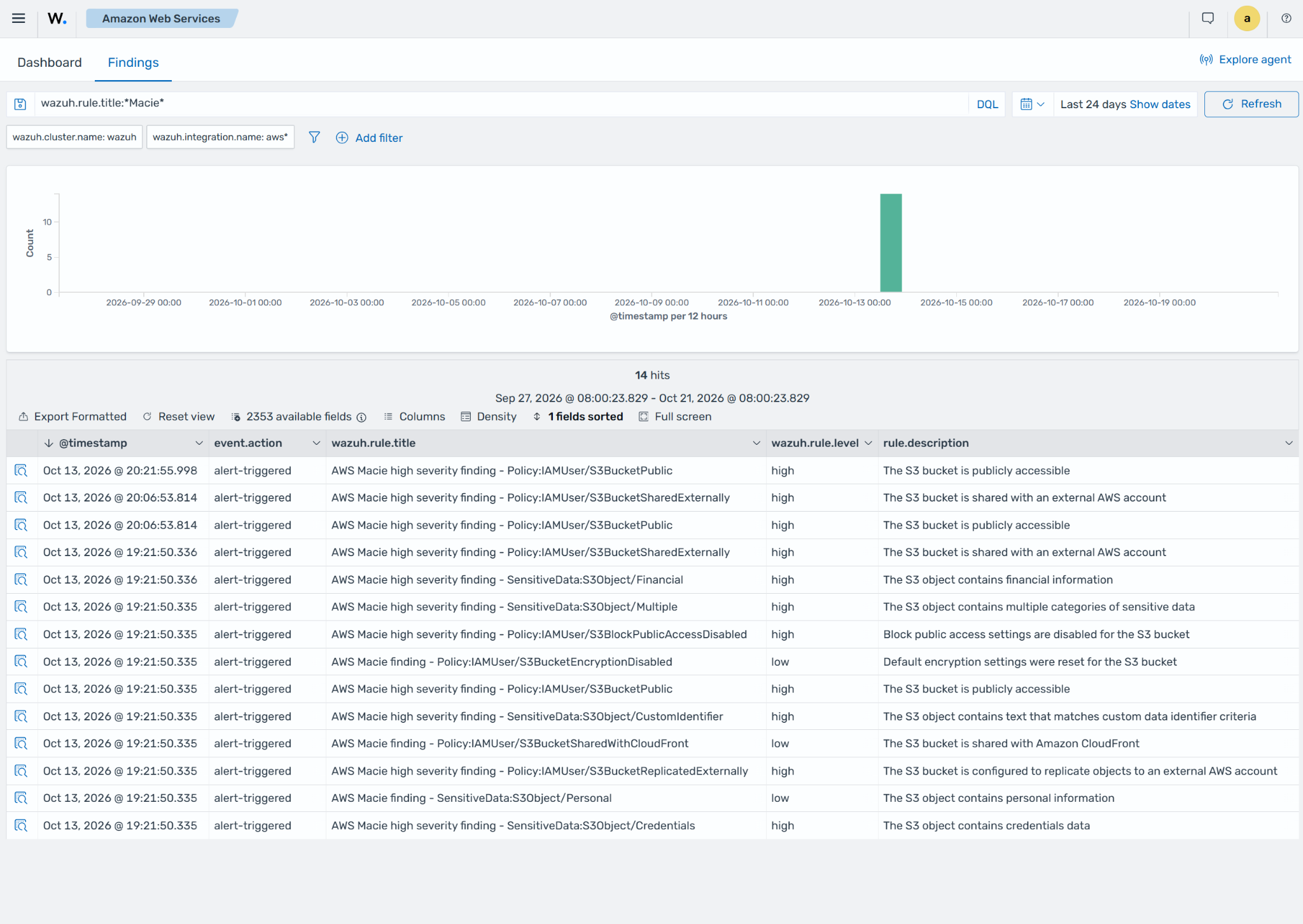Click the Refresh button

click(x=1251, y=104)
